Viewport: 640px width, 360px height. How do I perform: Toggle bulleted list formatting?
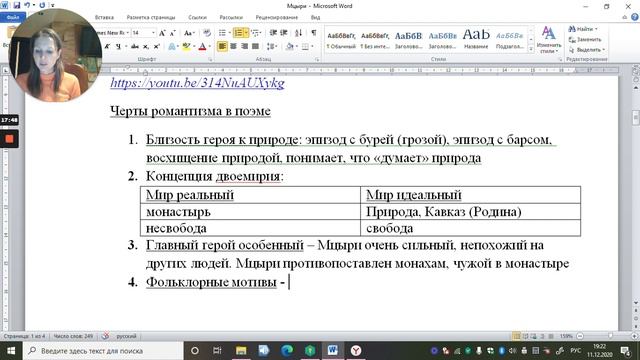(x=222, y=33)
